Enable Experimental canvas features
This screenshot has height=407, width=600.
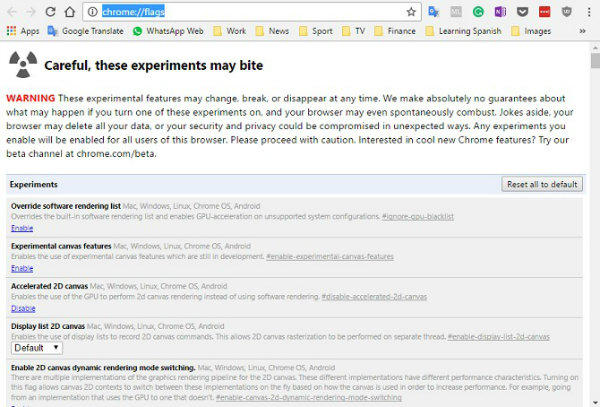coord(22,268)
